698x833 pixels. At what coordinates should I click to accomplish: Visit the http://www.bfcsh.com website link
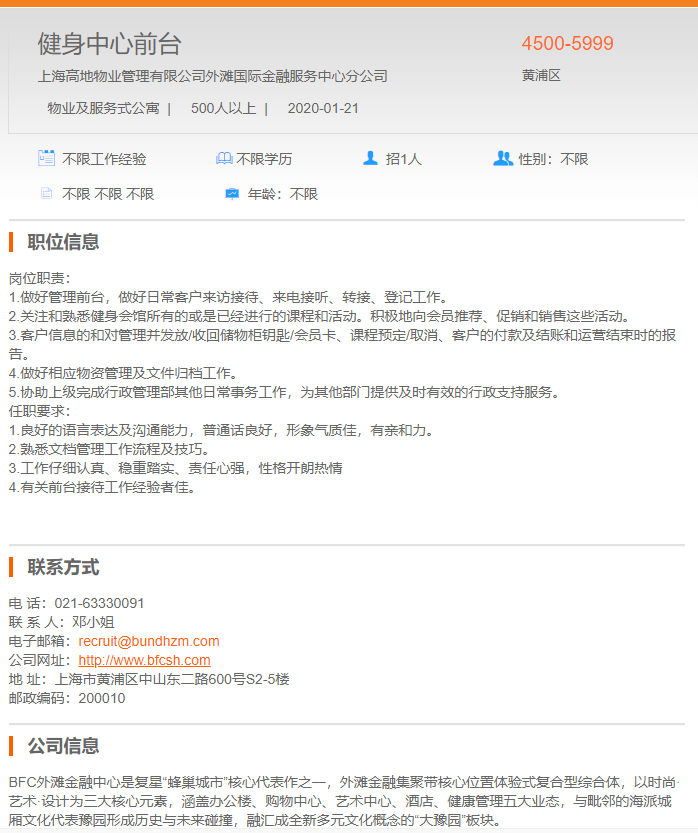pos(144,660)
